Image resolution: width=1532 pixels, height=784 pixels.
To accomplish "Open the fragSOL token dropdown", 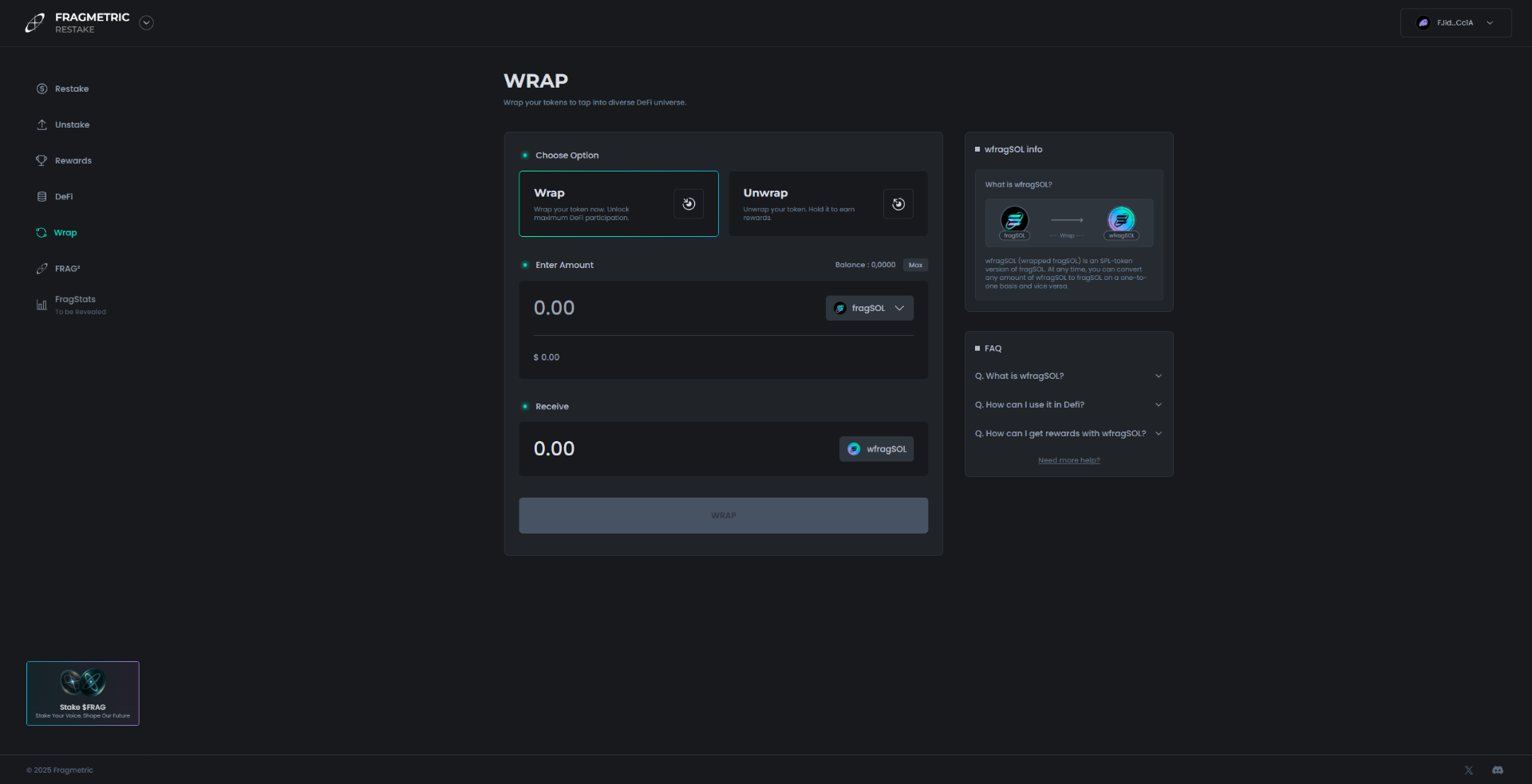I will click(x=869, y=308).
